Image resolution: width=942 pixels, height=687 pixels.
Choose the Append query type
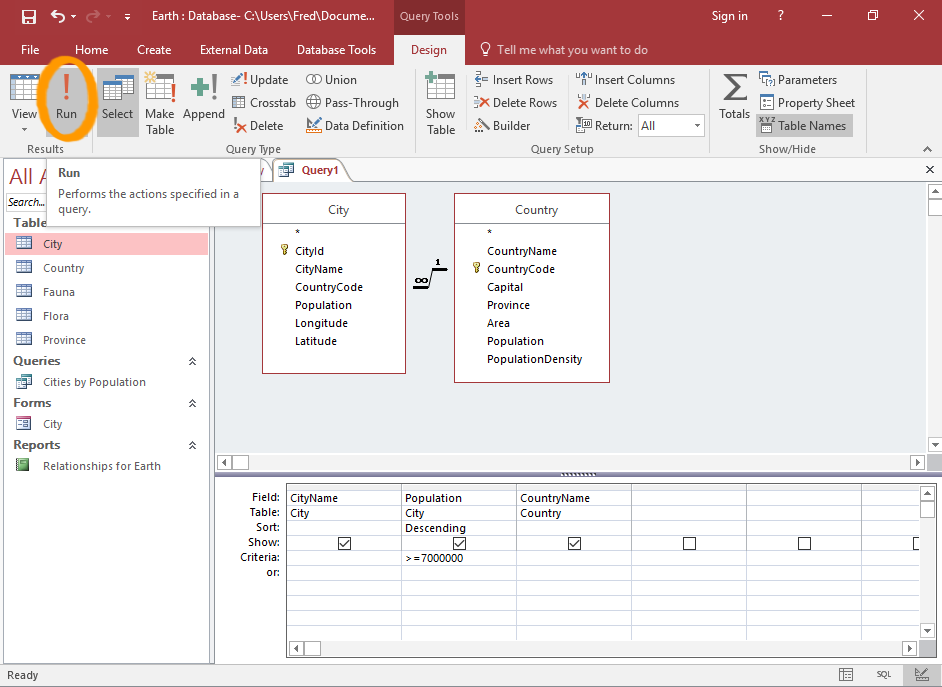pos(204,97)
